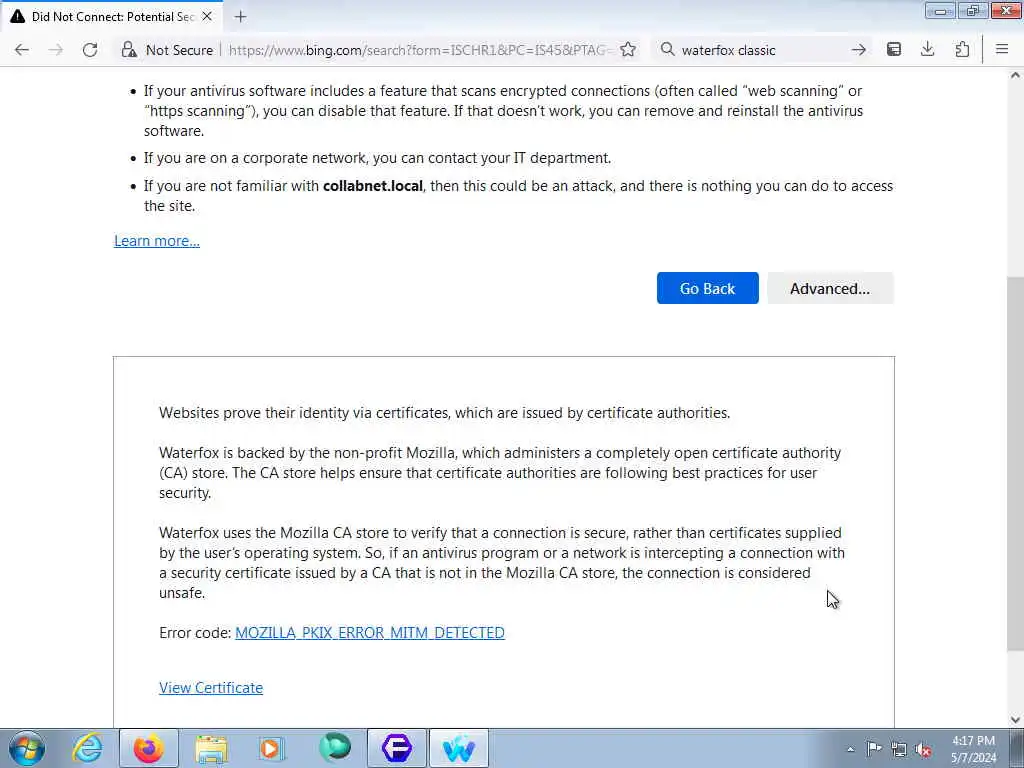This screenshot has height=768, width=1024.
Task: Click the scrollbar up arrow
Action: coord(1015,76)
